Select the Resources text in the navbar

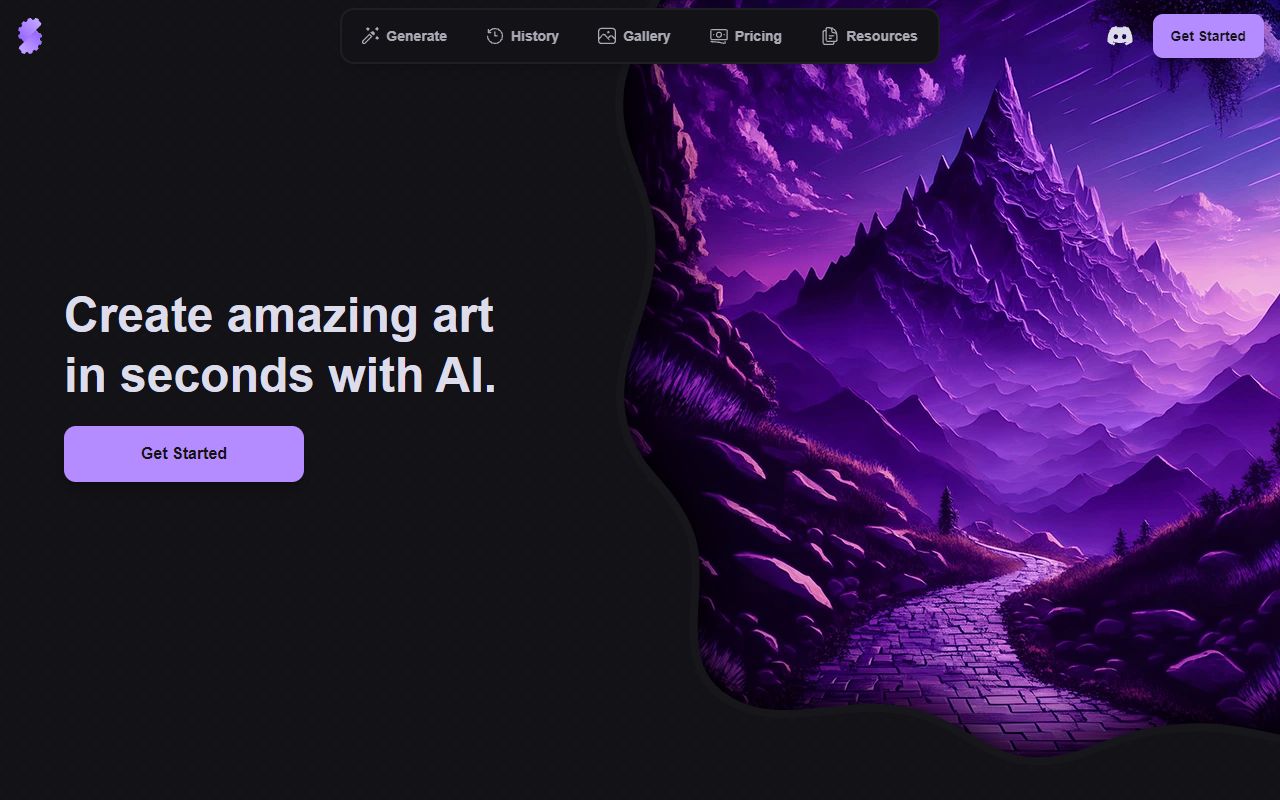(881, 36)
